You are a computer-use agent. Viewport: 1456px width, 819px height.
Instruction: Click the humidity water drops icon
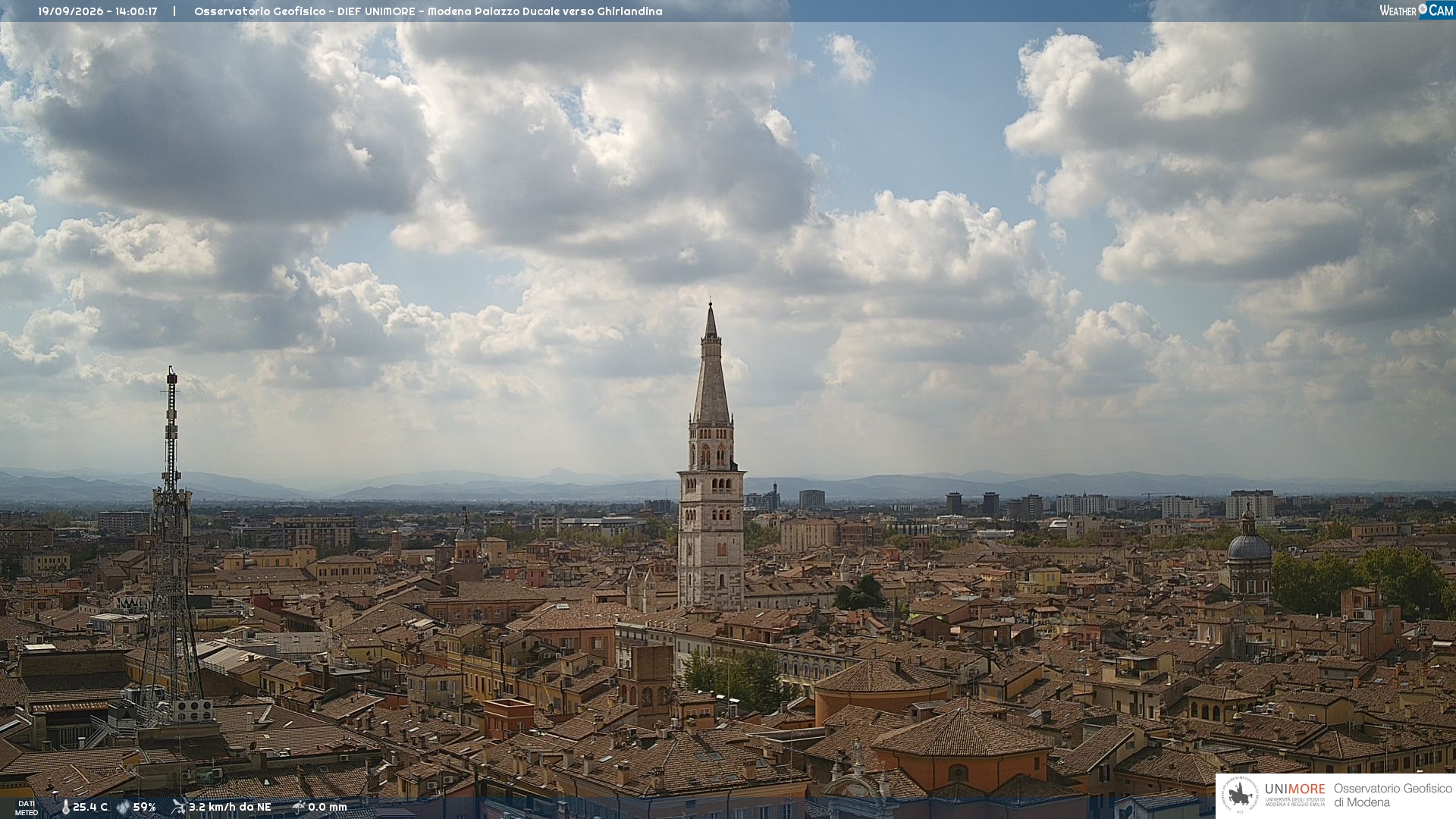pos(123,807)
